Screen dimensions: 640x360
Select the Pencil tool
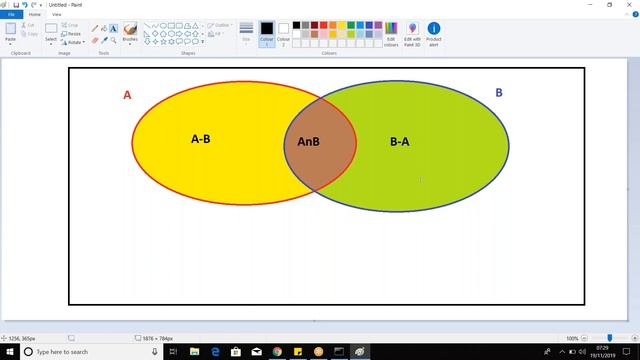coord(95,29)
